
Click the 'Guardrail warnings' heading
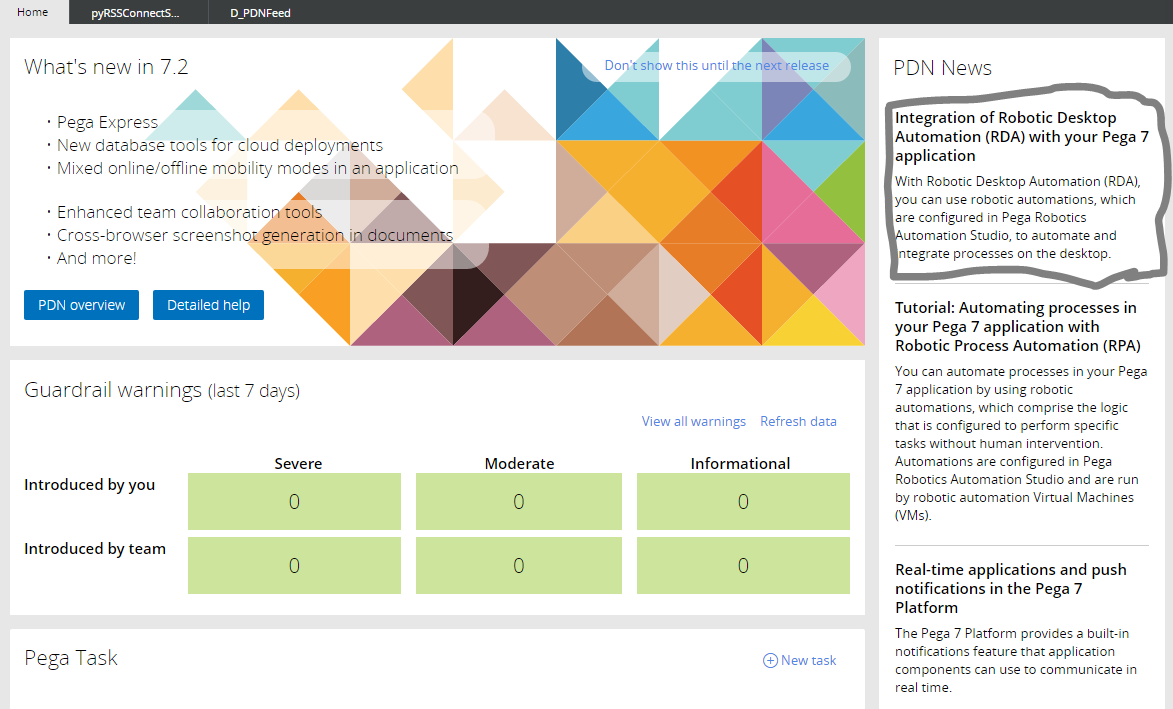tap(162, 390)
